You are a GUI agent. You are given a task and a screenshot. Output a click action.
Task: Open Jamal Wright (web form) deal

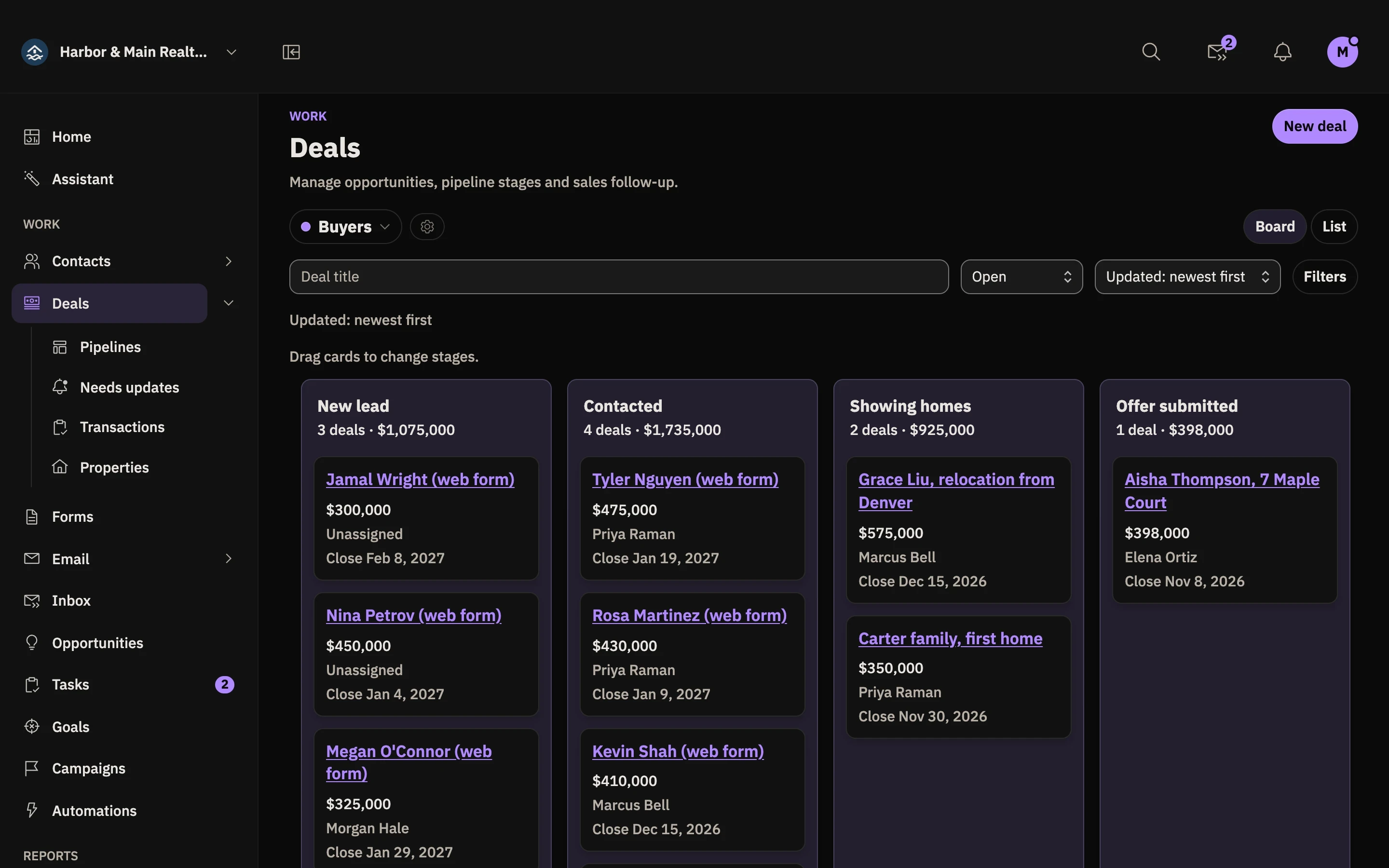point(420,479)
